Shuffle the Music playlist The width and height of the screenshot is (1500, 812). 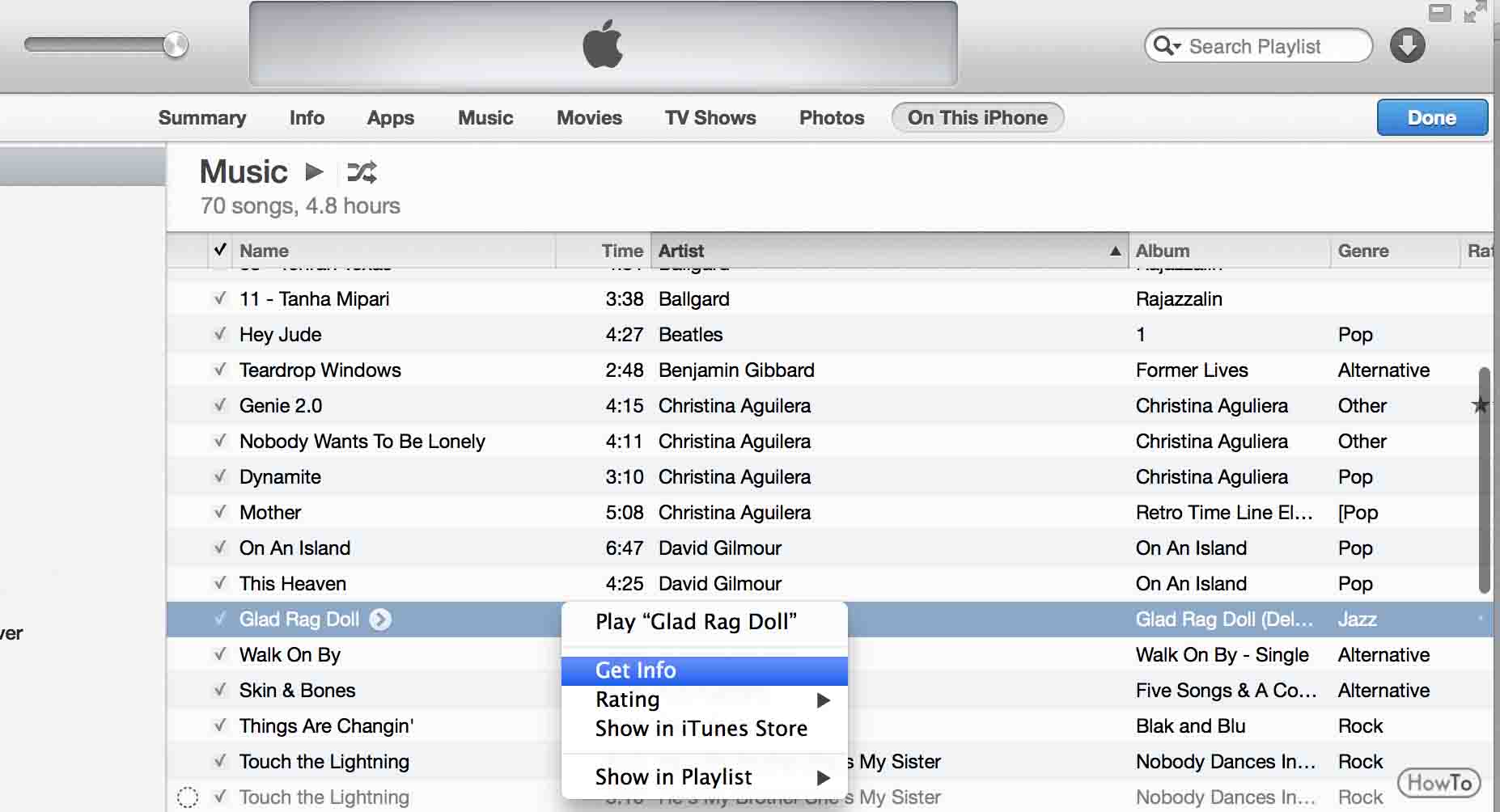(x=362, y=171)
